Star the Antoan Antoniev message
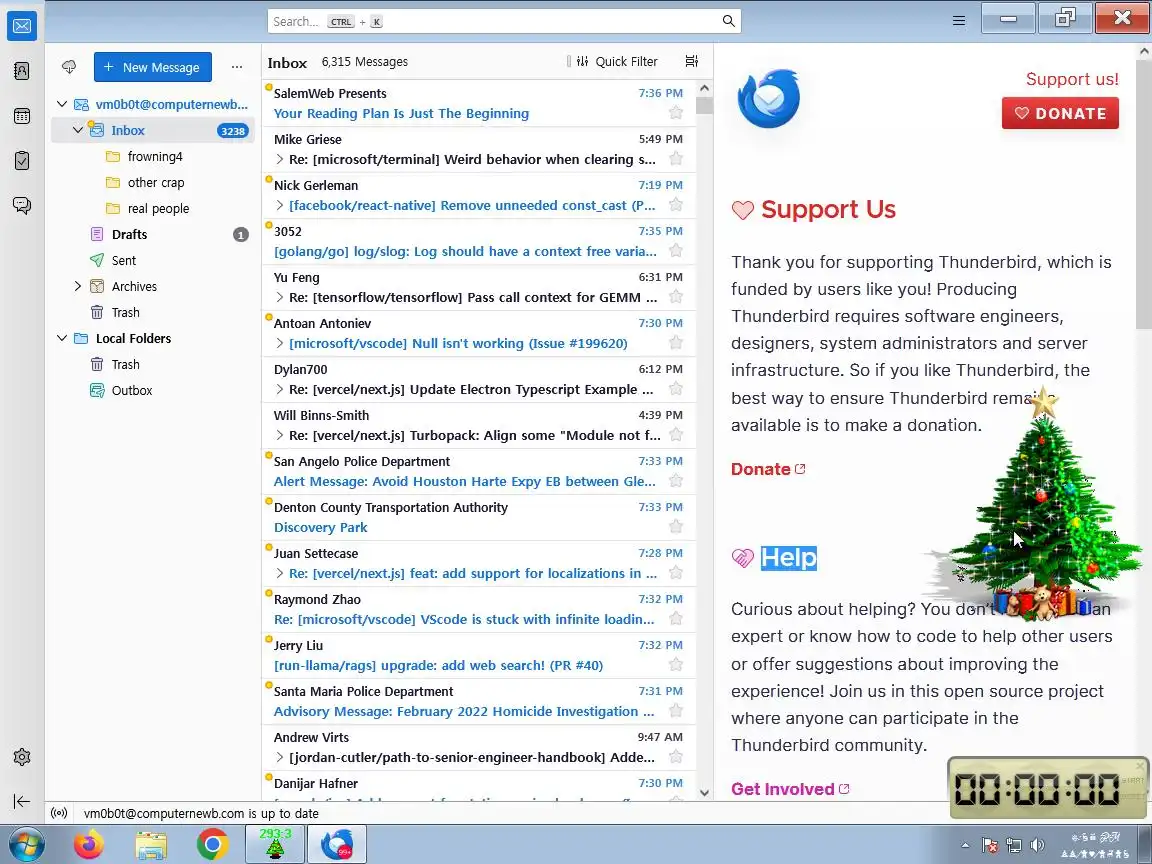The height and width of the screenshot is (864, 1152). [x=676, y=342]
